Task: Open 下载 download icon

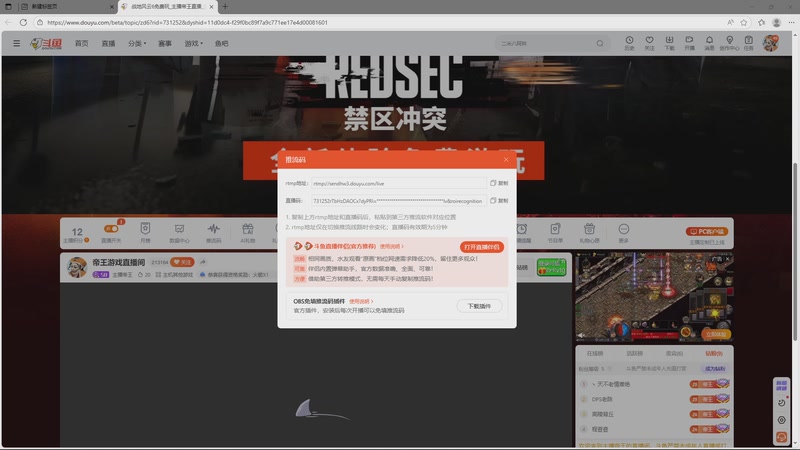Action: 669,43
